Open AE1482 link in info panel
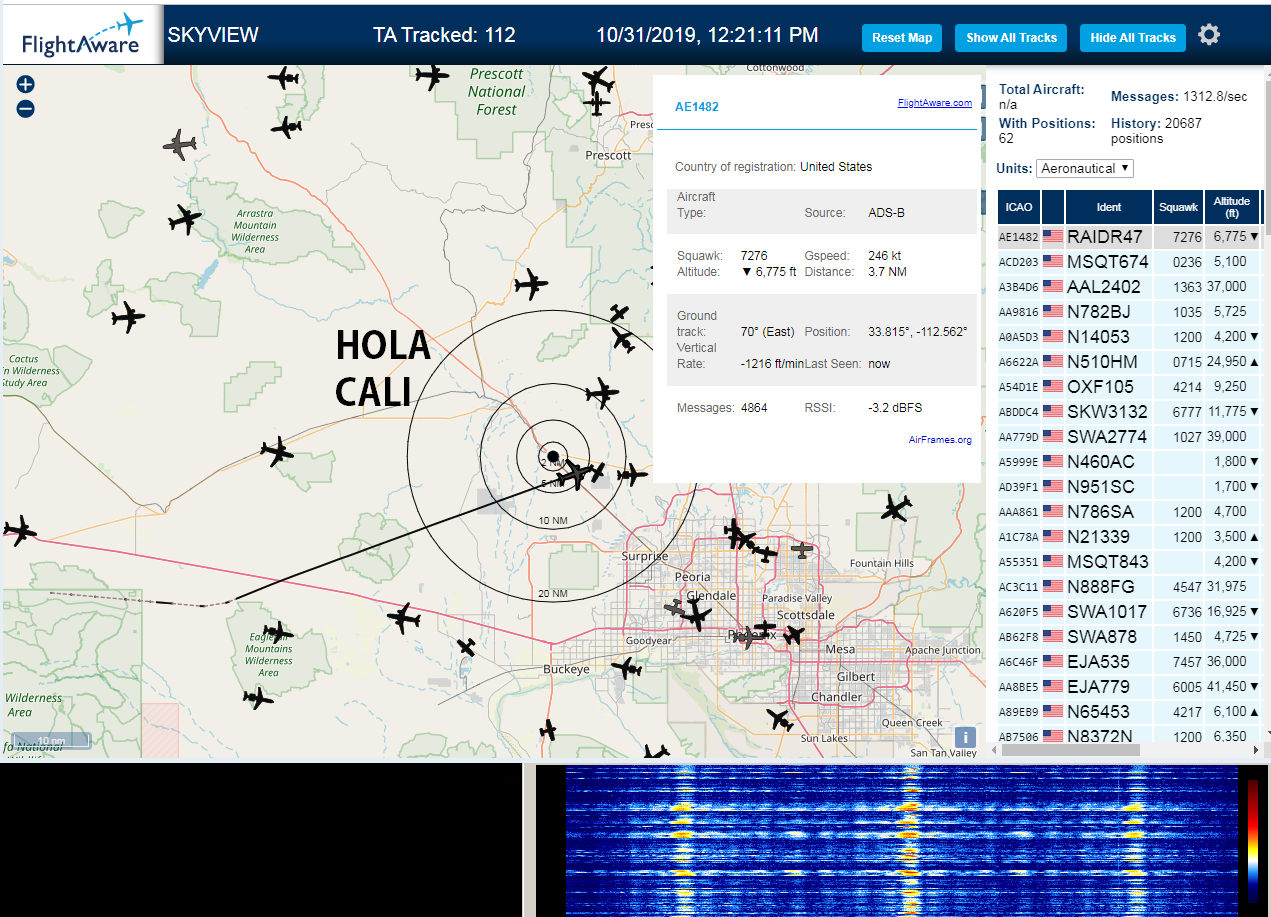This screenshot has height=917, width=1271. pos(697,106)
